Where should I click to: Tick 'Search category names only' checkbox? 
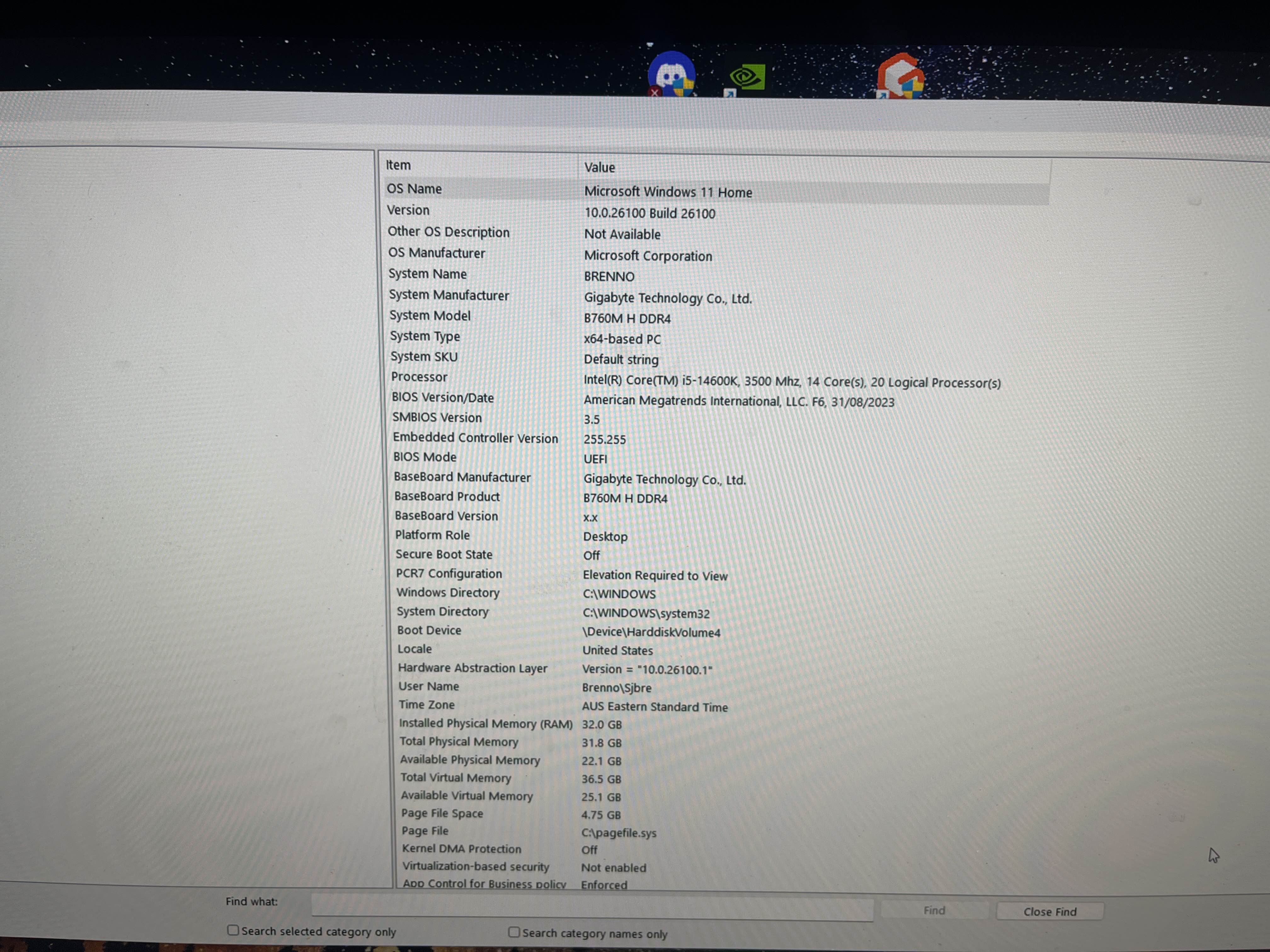tap(514, 932)
